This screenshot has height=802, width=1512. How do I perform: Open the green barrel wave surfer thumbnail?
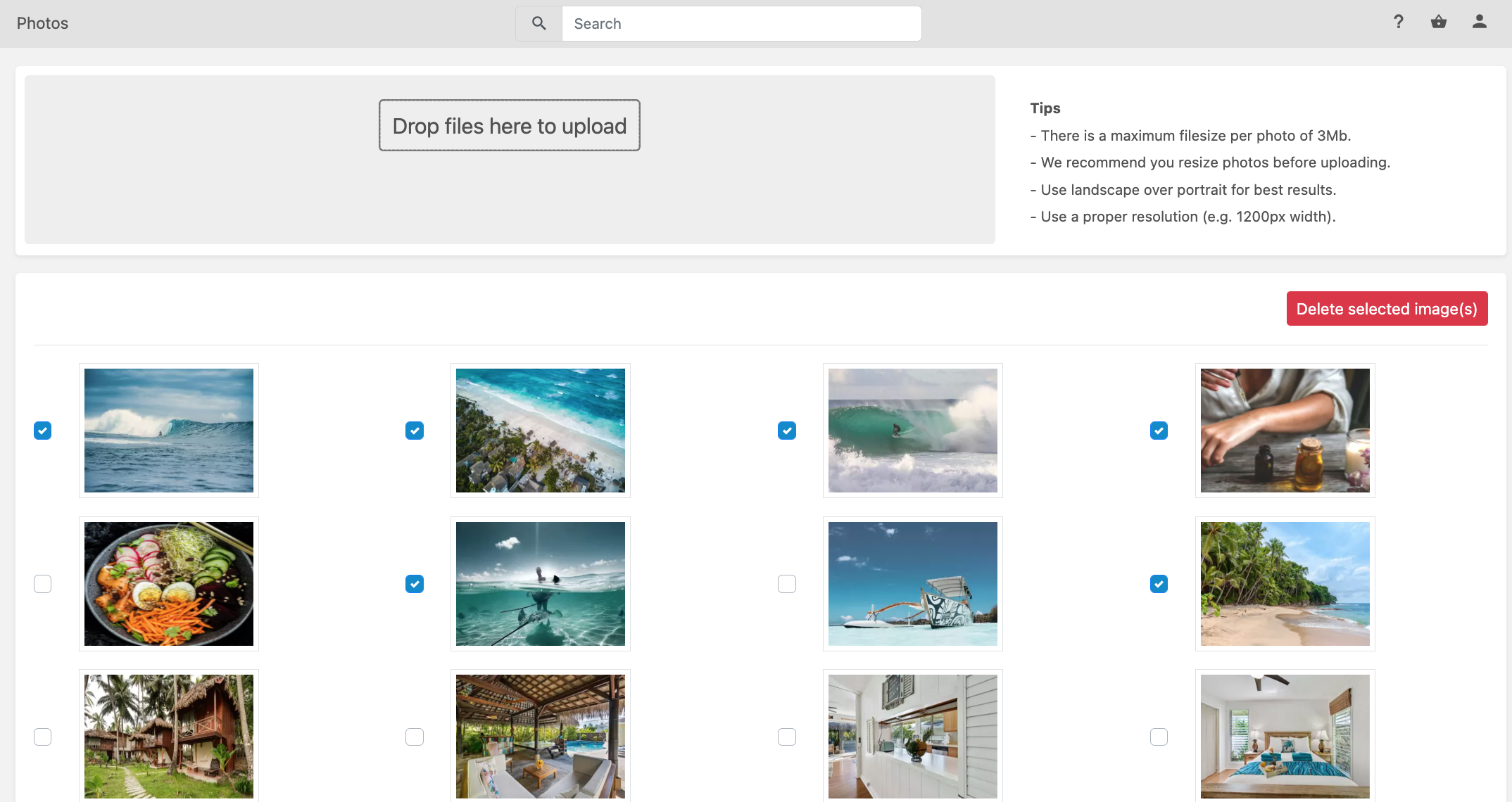pos(913,431)
